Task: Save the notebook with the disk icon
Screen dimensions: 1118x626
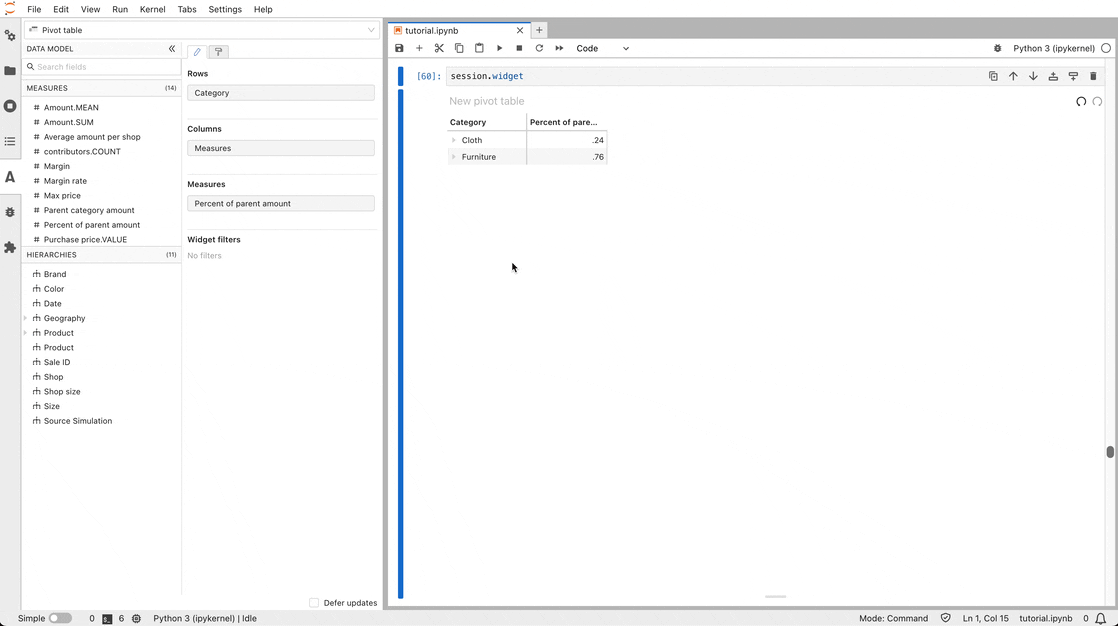Action: click(x=399, y=48)
